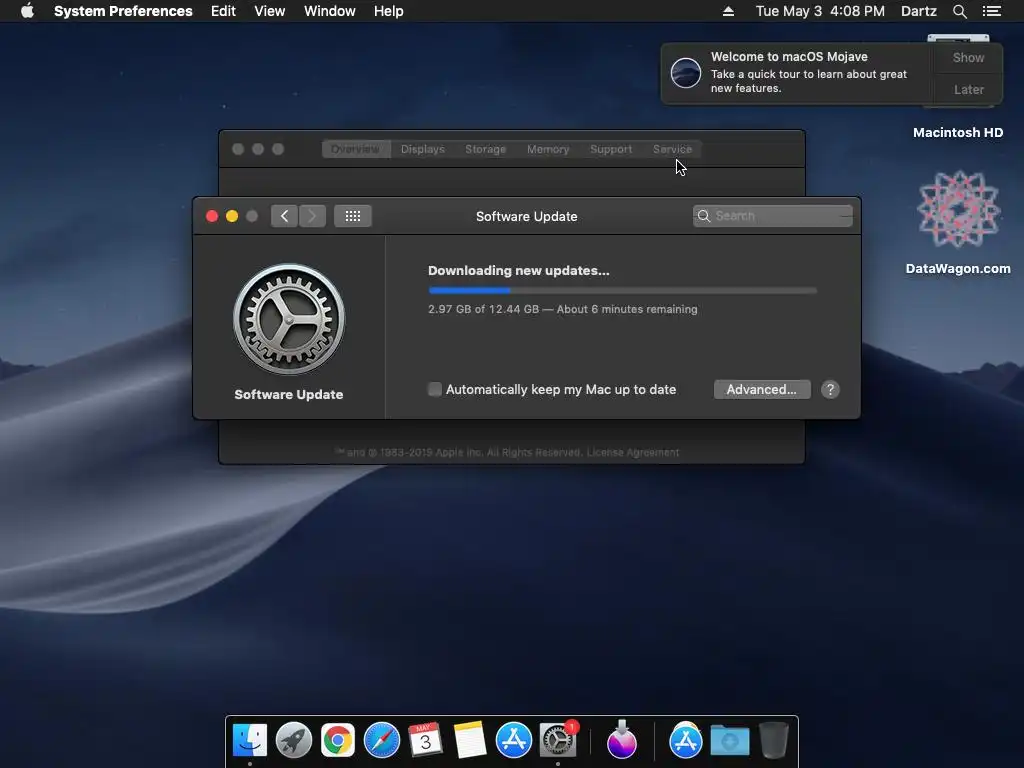Viewport: 1024px width, 768px height.
Task: Click Show on the Mojave welcome notification
Action: [968, 57]
